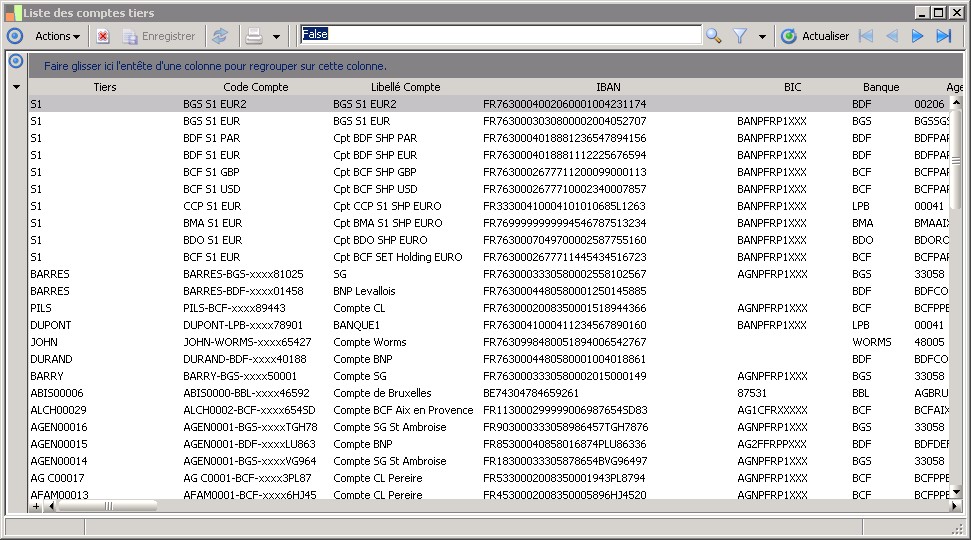971x540 pixels.
Task: Click the double-arrow sync icon in toolbar
Action: (220, 36)
